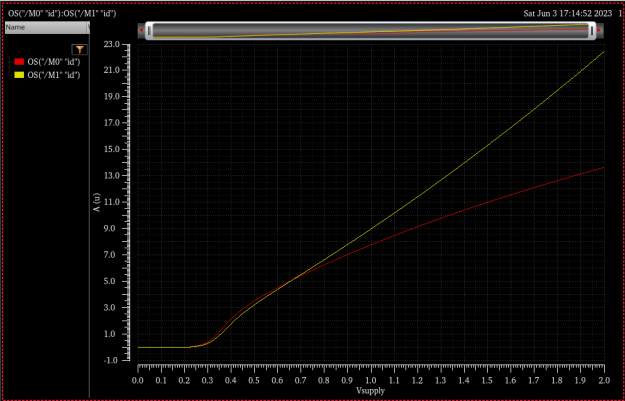Click the 1.0 tick on the Vsupply axis
Viewport: 625px width, 401px height.
pos(370,380)
